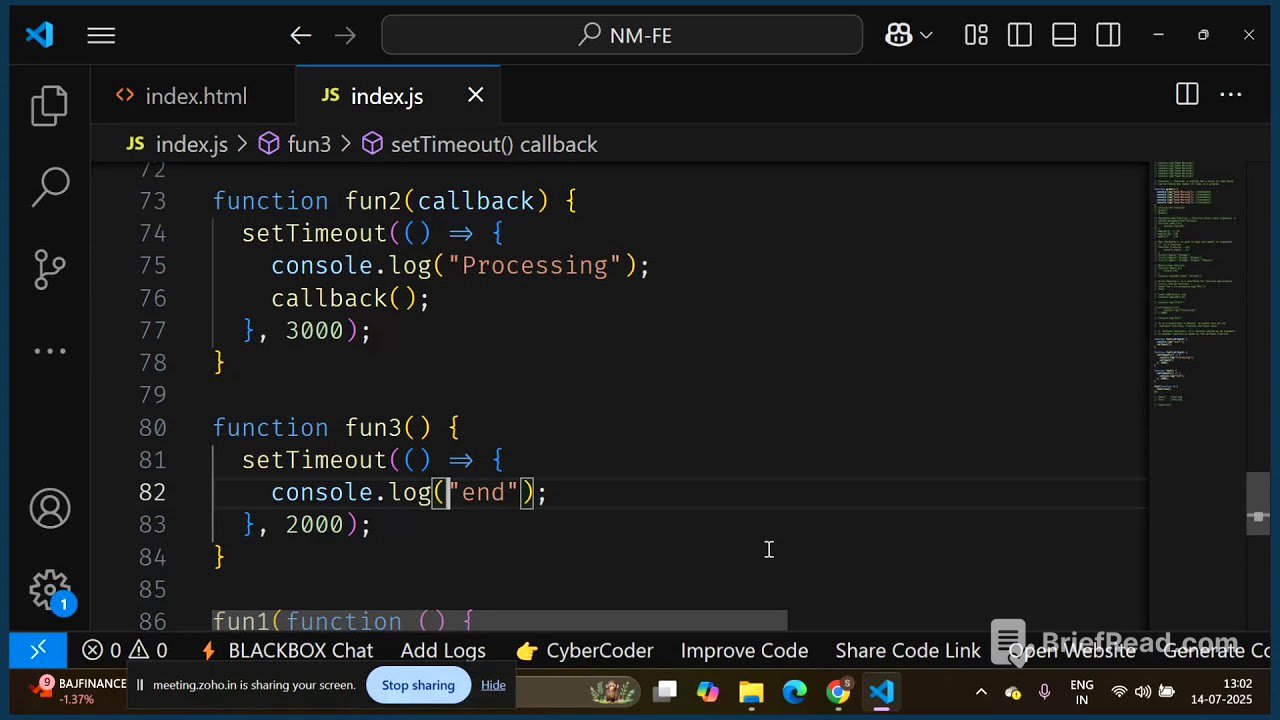Click function fun3 name on line 80
The image size is (1280, 720).
point(373,427)
